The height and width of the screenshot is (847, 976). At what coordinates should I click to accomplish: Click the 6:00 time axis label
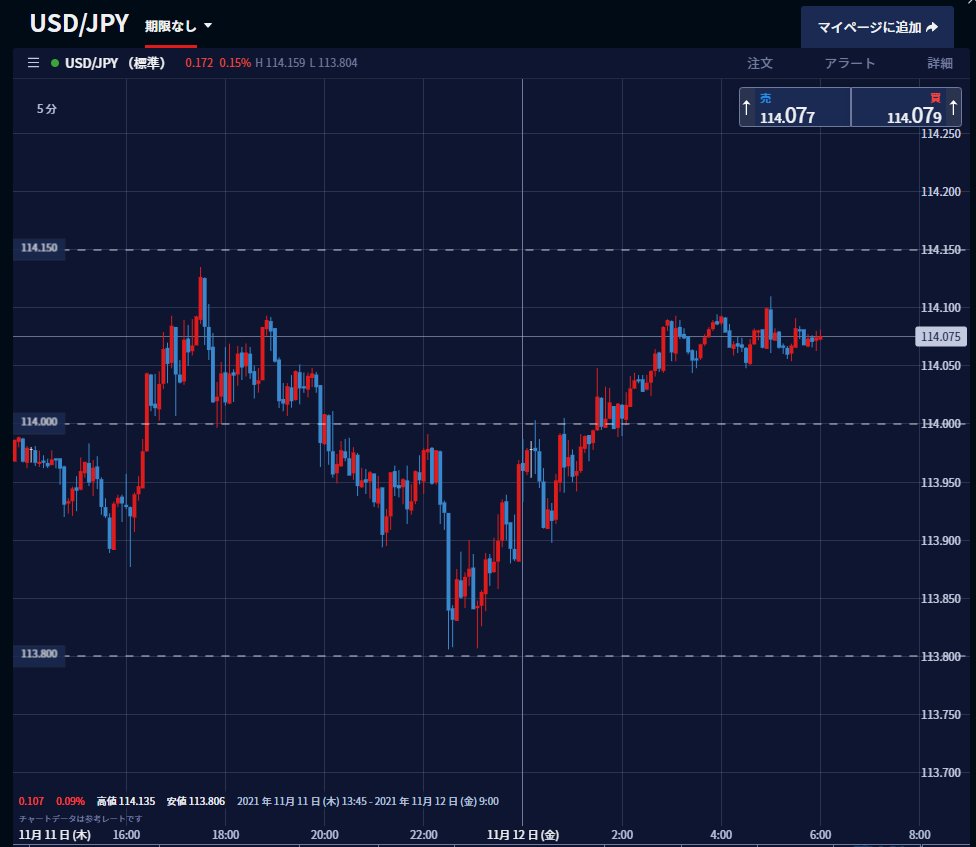(x=820, y=835)
